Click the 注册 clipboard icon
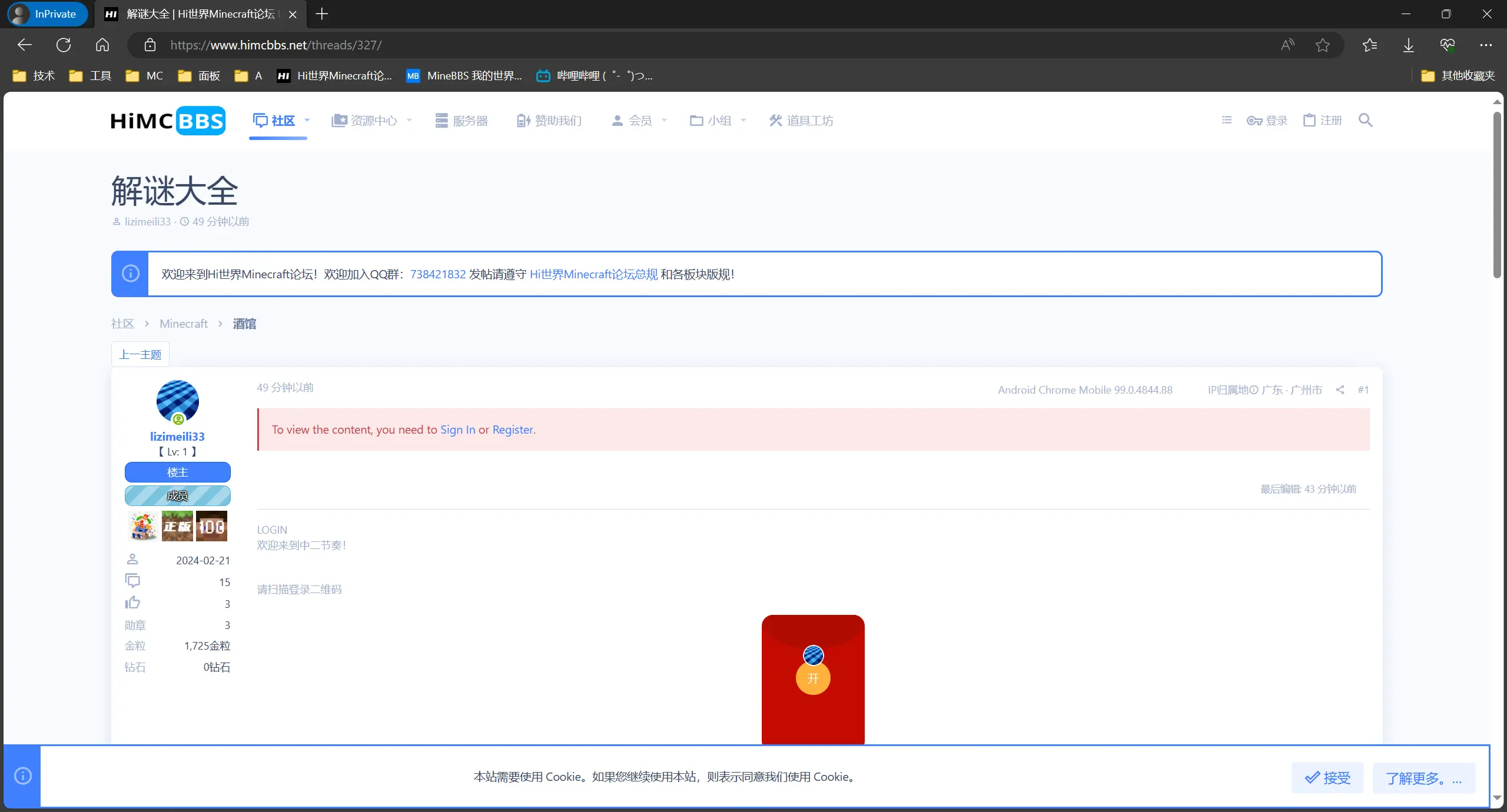The image size is (1507, 812). click(1308, 120)
